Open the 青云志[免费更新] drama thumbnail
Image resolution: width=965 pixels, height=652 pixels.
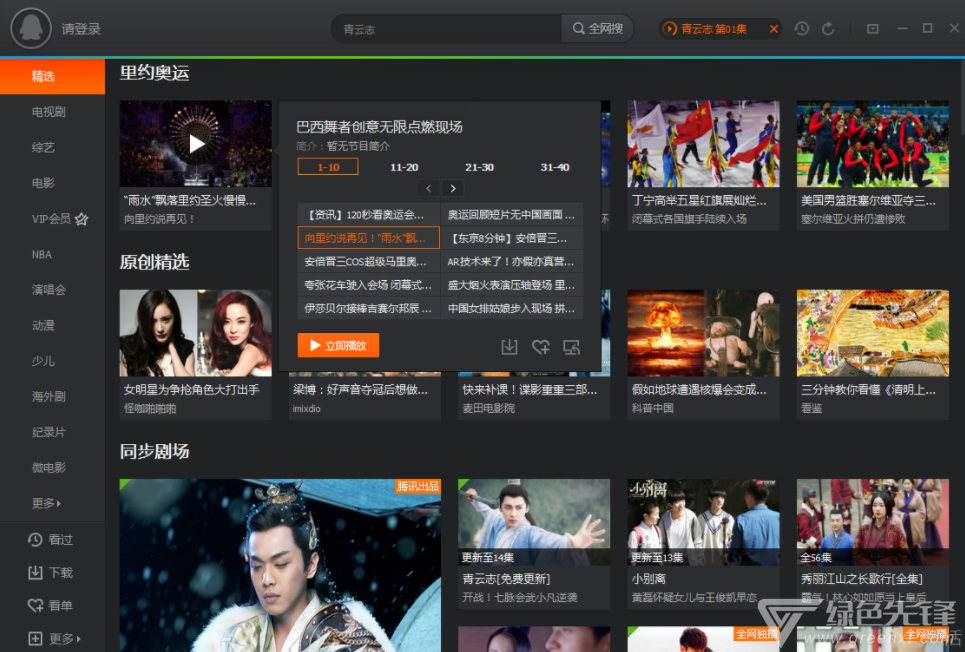pos(534,522)
